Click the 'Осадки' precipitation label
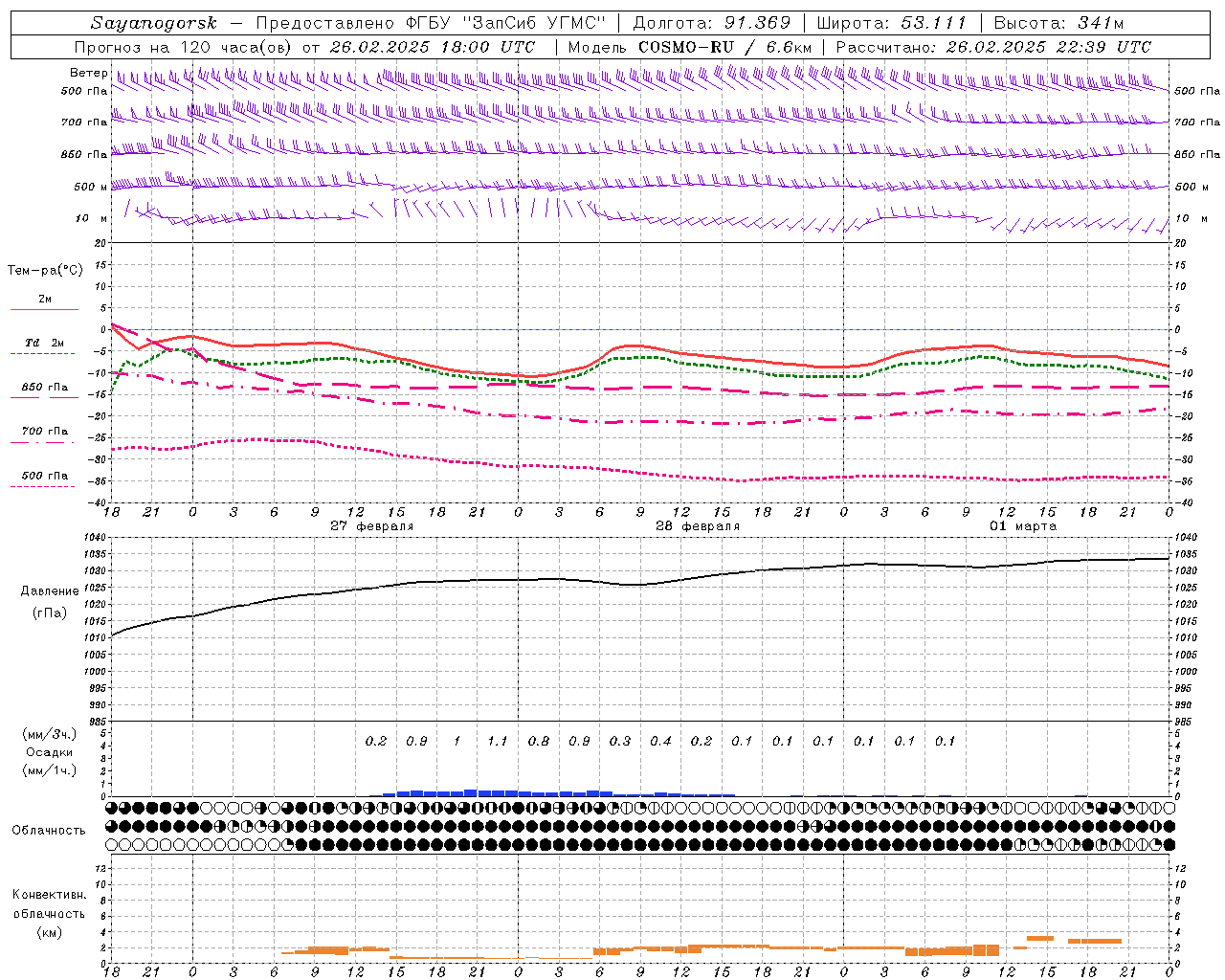Viewport: 1225px width, 980px height. pyautogui.click(x=50, y=752)
